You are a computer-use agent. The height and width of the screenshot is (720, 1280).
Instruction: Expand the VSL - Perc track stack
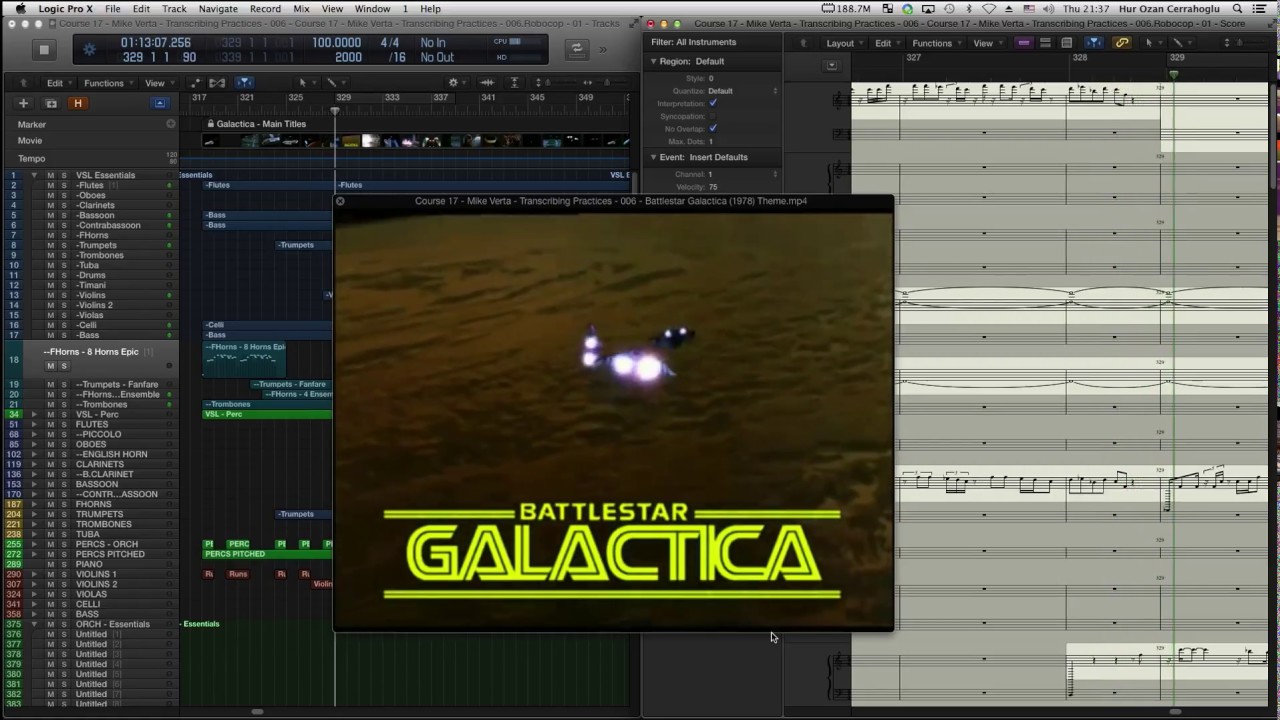(34, 414)
